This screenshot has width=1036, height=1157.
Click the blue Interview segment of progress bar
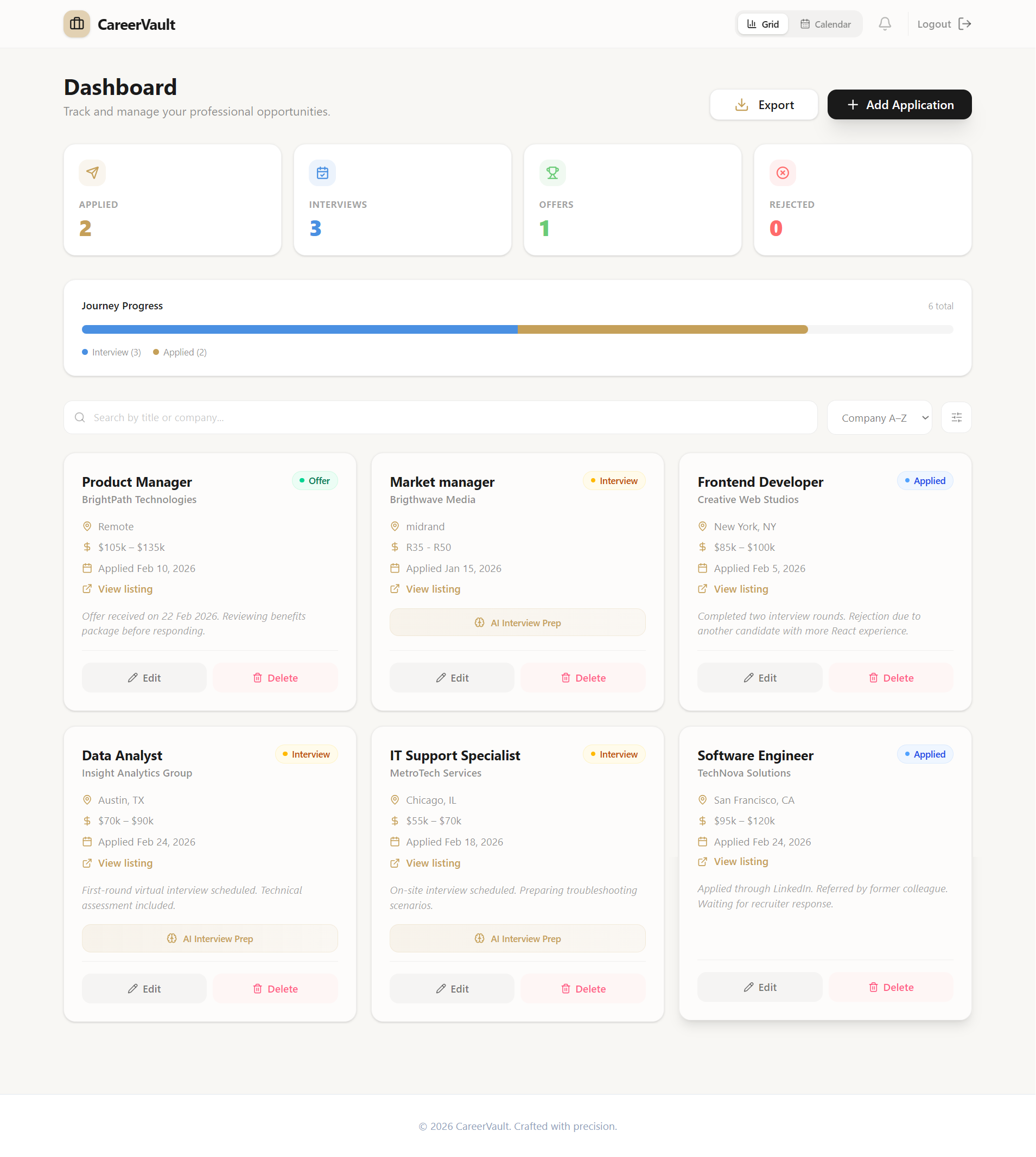pyautogui.click(x=300, y=329)
